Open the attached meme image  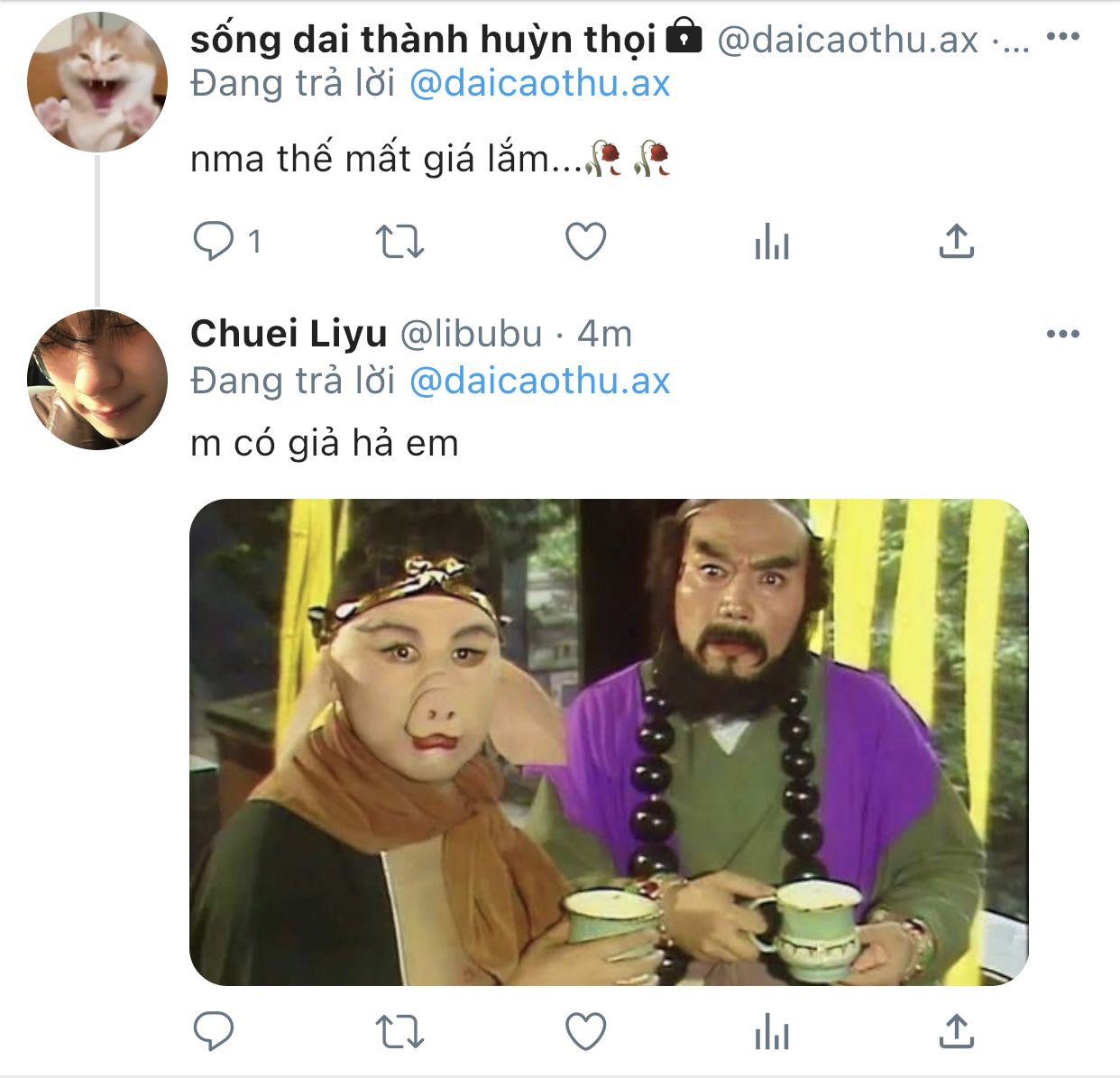pos(609,742)
